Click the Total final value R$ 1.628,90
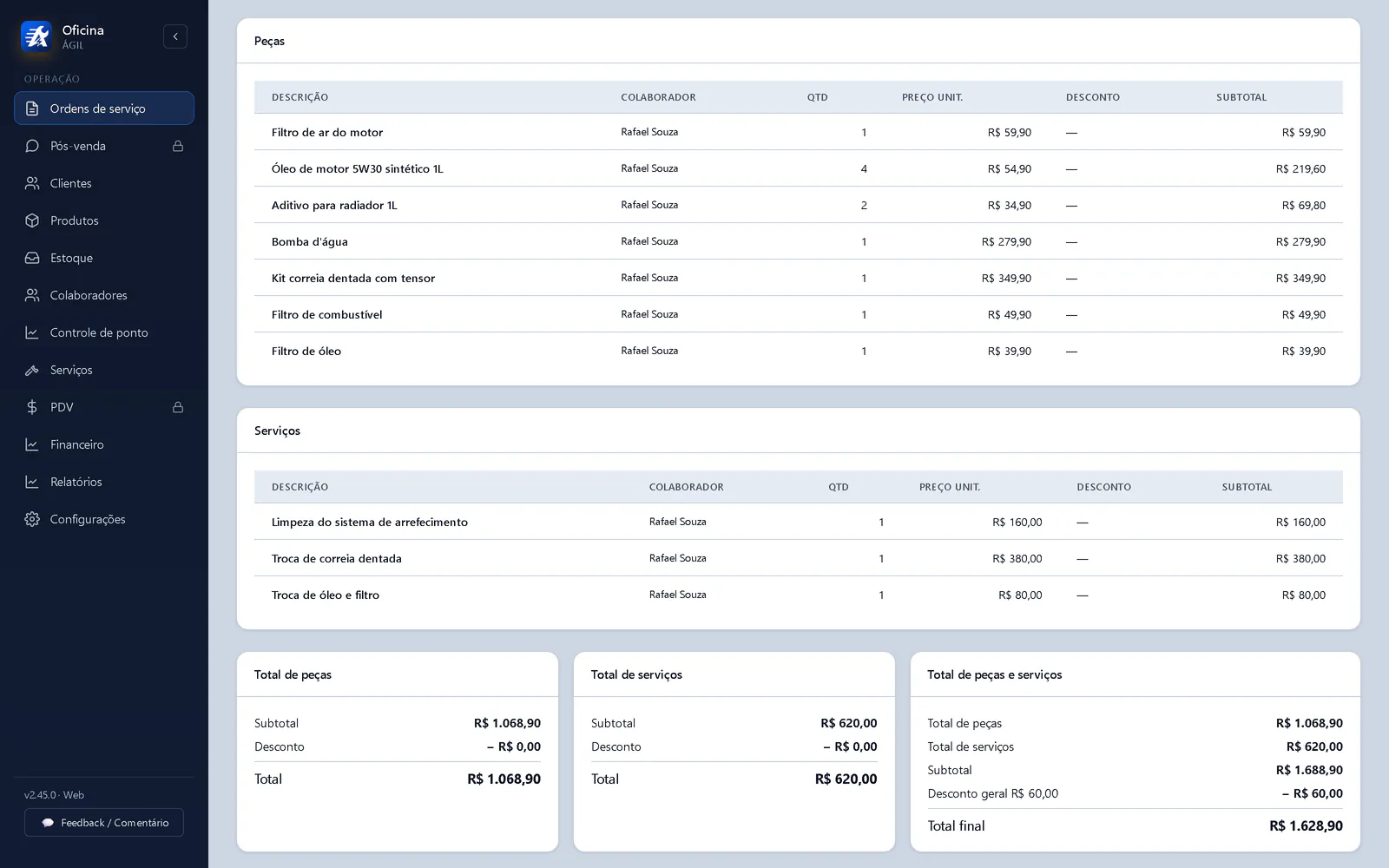 (1306, 825)
